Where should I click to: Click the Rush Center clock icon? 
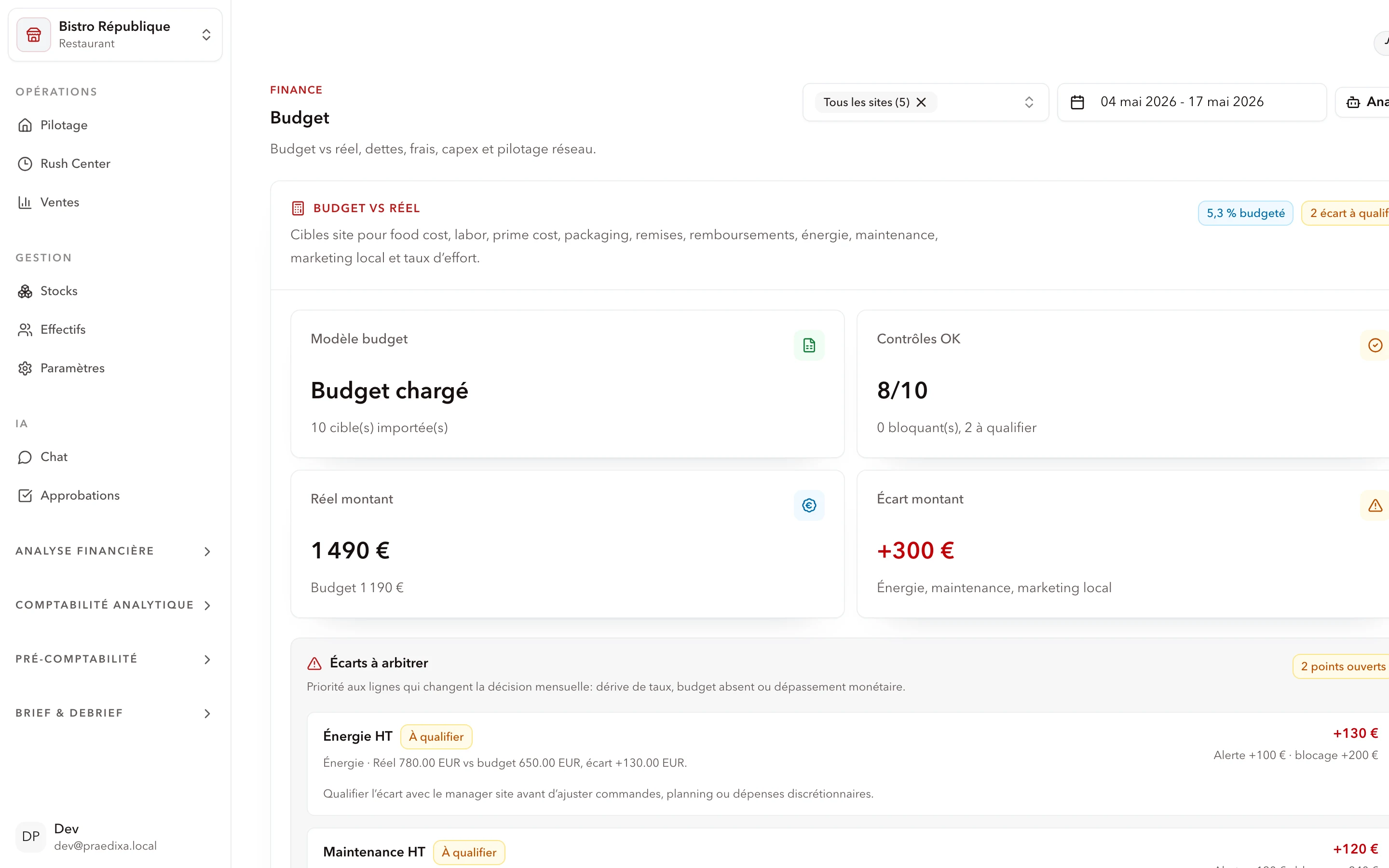pos(25,163)
